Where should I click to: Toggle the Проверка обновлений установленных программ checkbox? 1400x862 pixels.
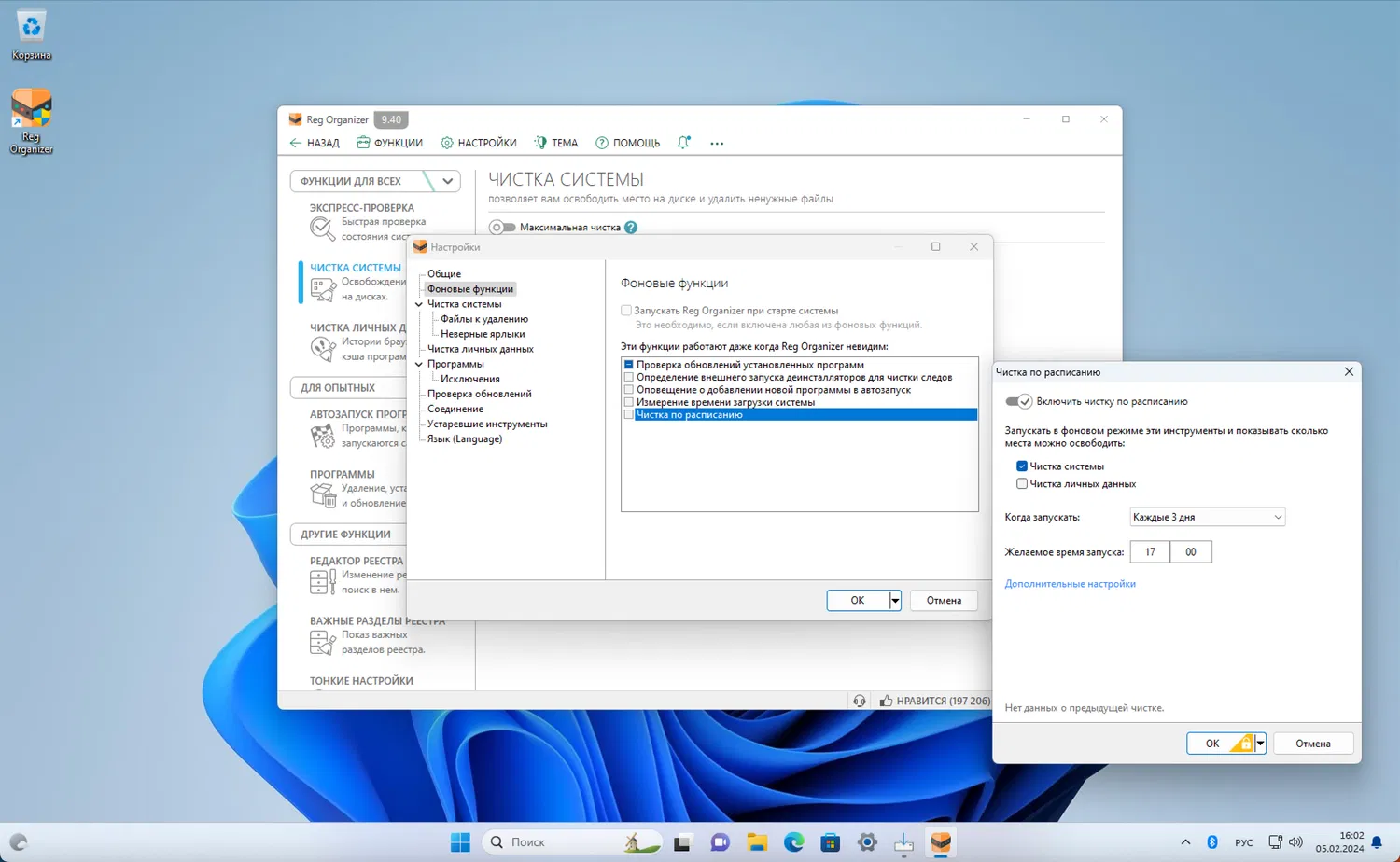pyautogui.click(x=629, y=365)
